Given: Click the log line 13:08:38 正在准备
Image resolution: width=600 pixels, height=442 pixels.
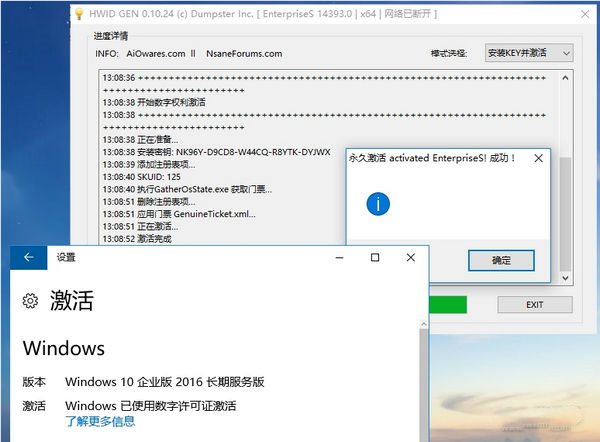Looking at the screenshot, I should [140, 139].
